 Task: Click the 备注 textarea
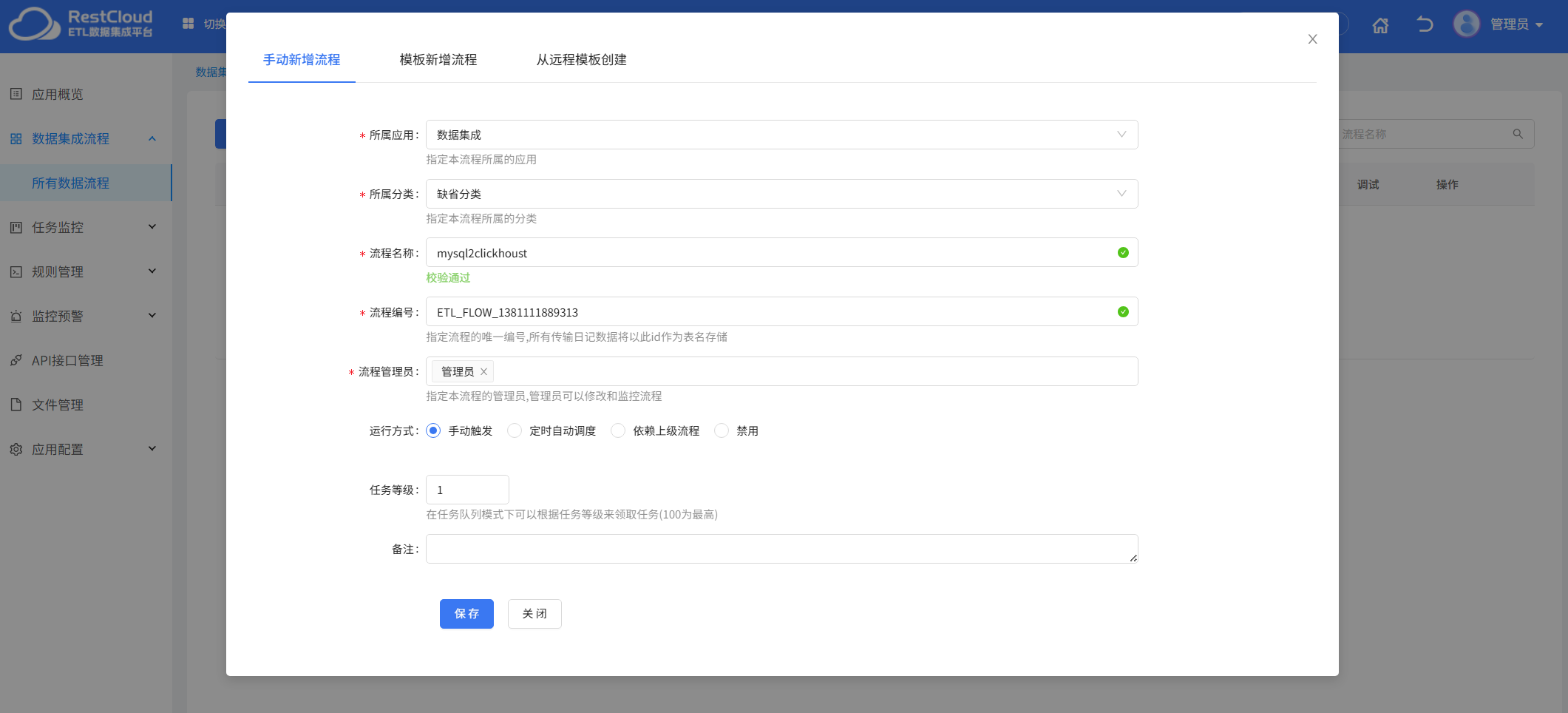[781, 549]
